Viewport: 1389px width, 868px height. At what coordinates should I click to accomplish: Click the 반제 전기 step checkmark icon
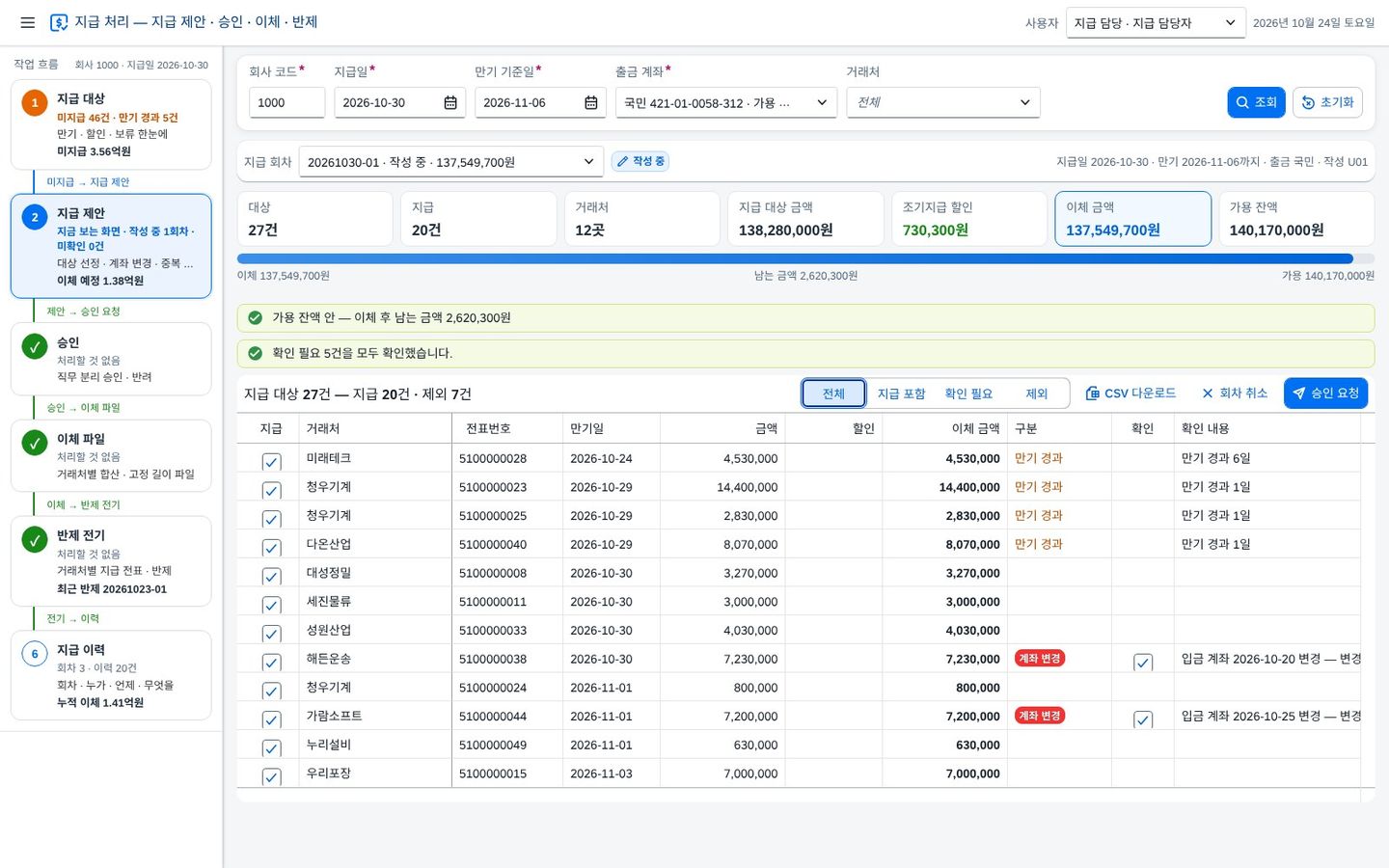pos(35,539)
